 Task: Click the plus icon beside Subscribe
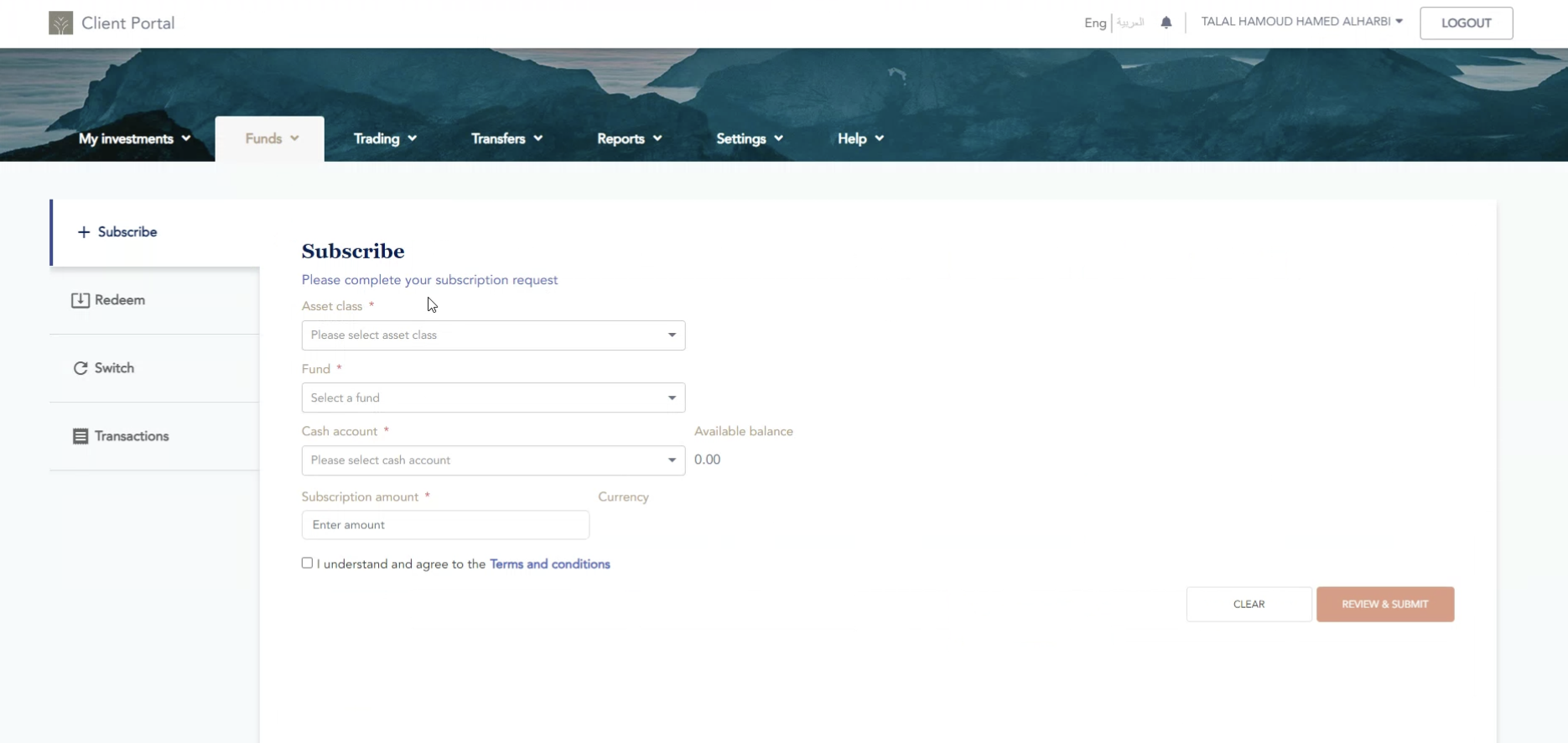pos(83,232)
